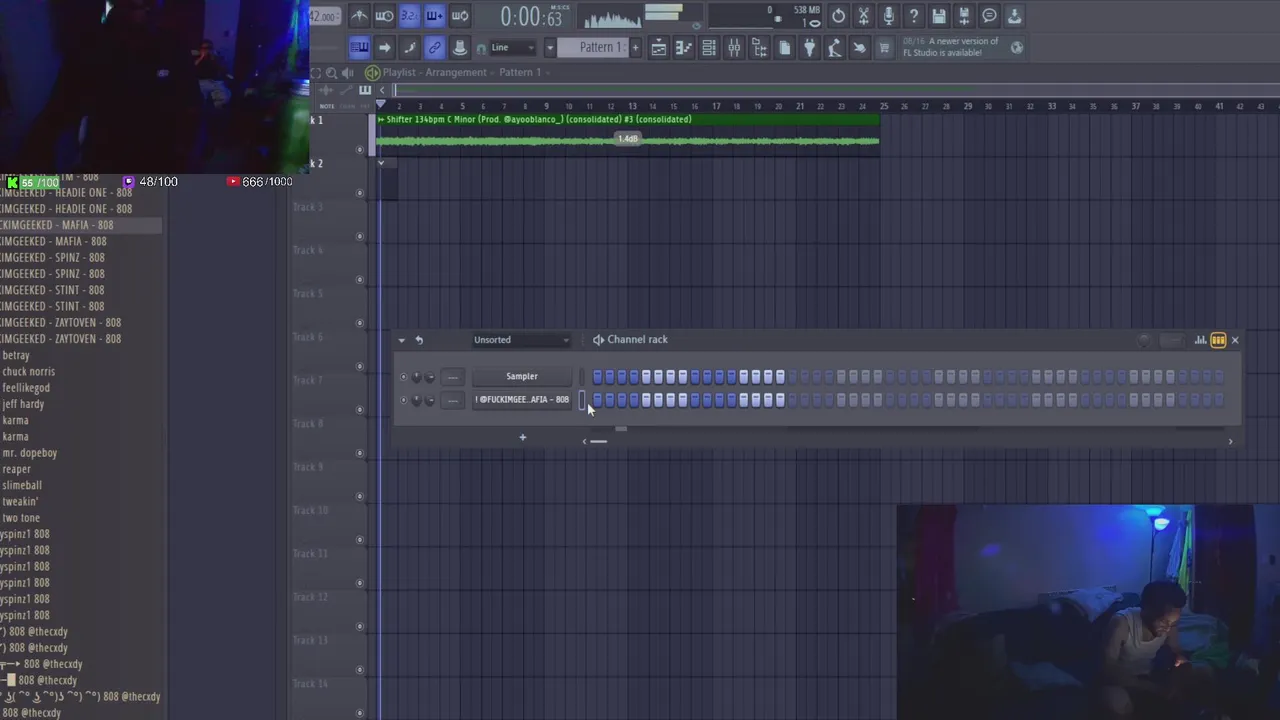Click Sampler mixer track selector box

tap(453, 377)
